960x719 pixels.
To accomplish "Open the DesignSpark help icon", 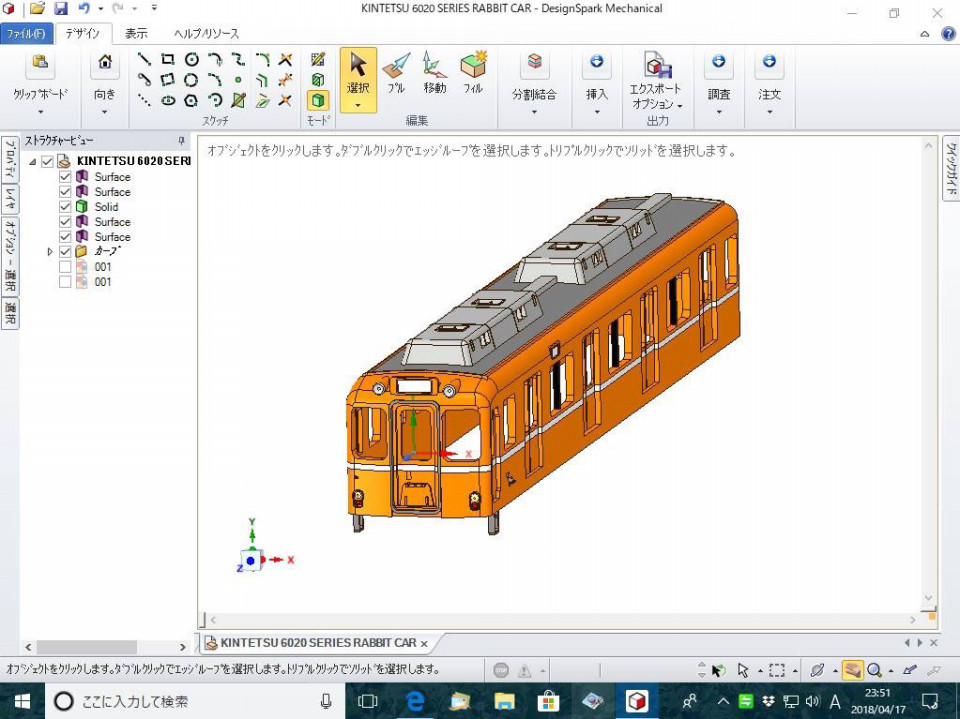I will click(x=948, y=33).
